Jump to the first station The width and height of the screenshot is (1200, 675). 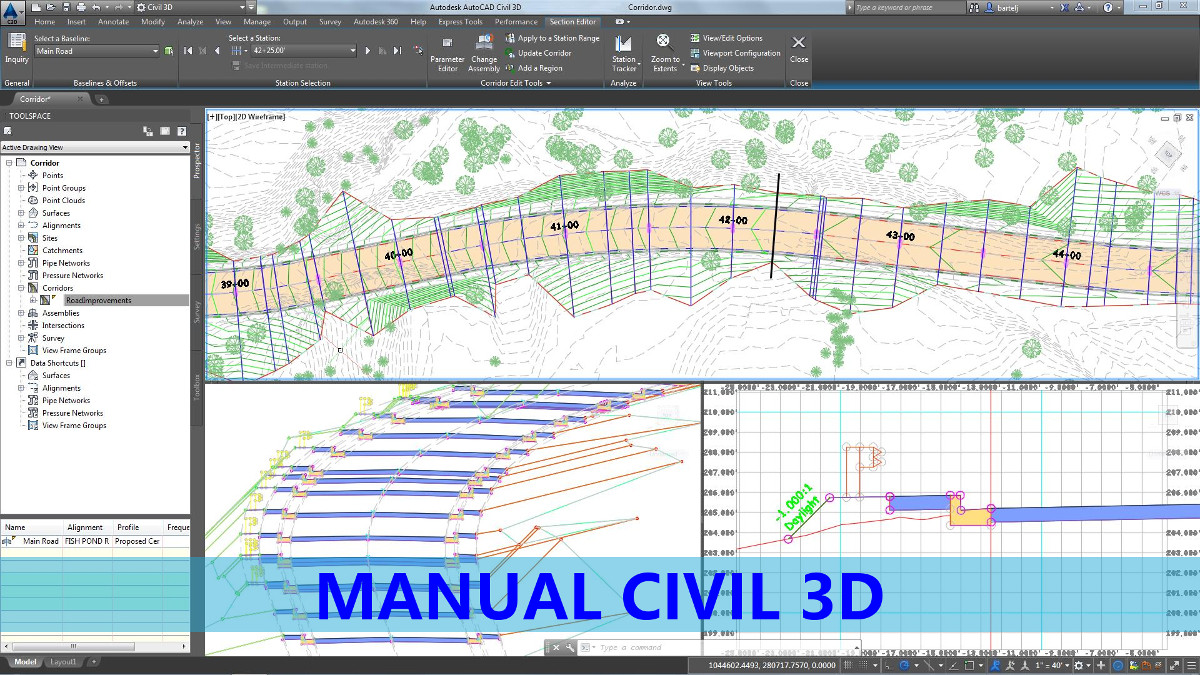pyautogui.click(x=189, y=51)
